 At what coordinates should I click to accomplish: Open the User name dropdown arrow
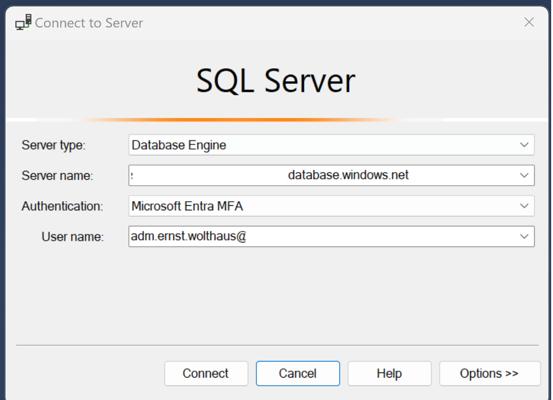pyautogui.click(x=524, y=236)
